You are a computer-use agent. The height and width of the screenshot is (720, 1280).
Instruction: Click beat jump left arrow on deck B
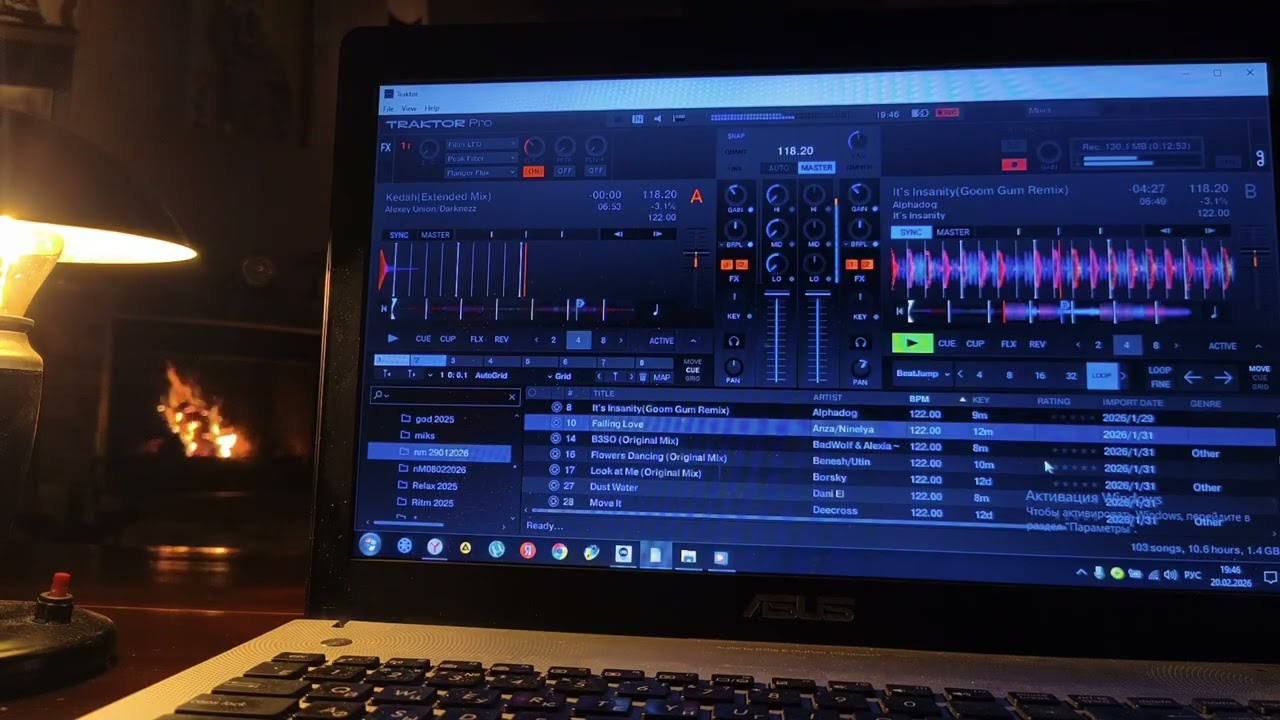(1192, 377)
